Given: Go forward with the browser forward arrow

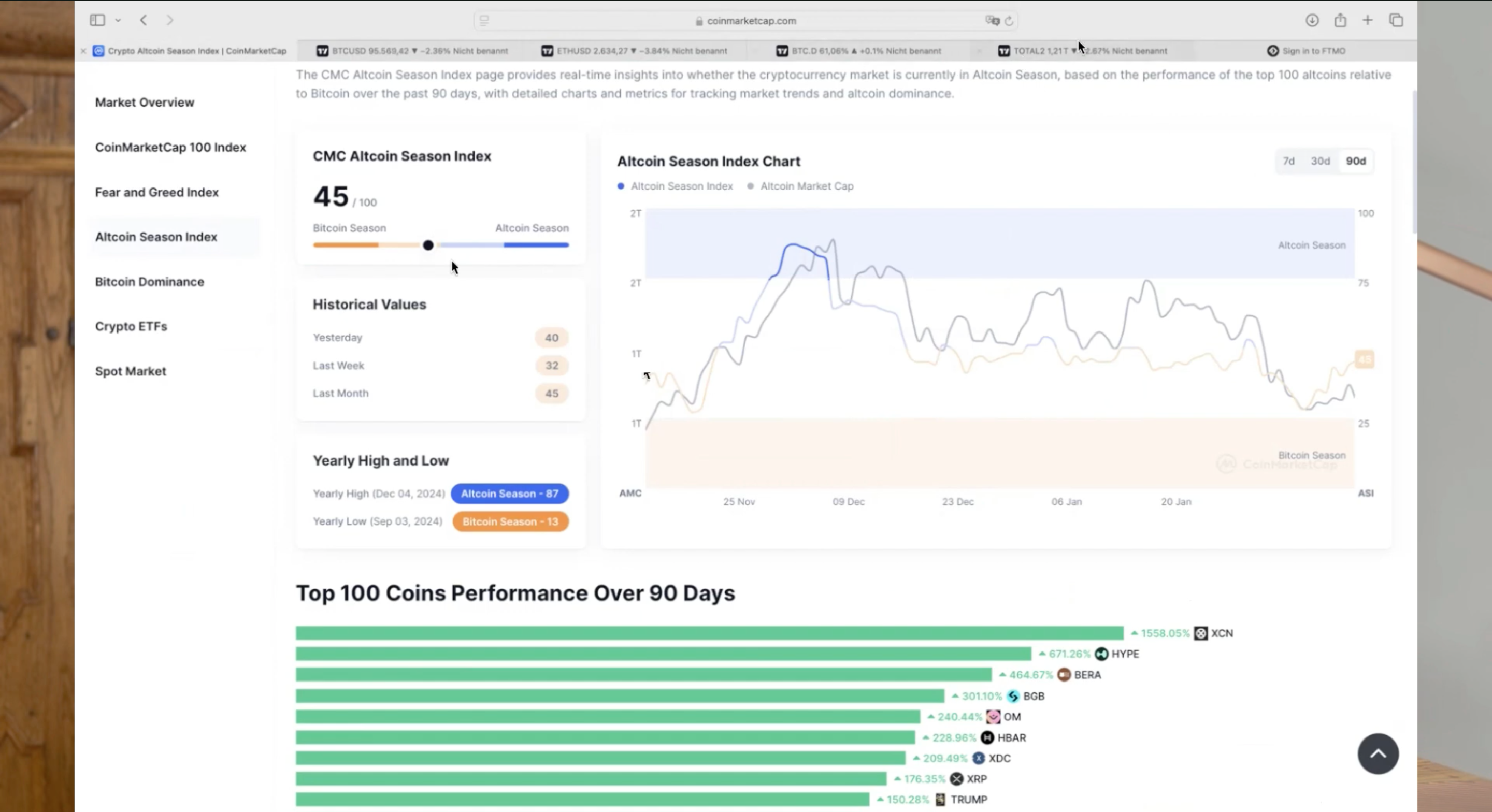Looking at the screenshot, I should coord(170,20).
